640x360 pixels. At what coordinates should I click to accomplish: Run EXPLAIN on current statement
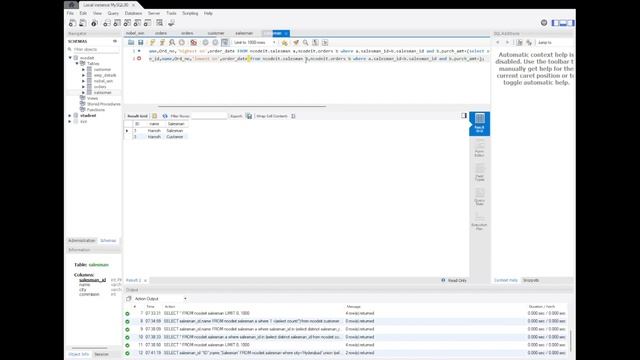[172, 42]
